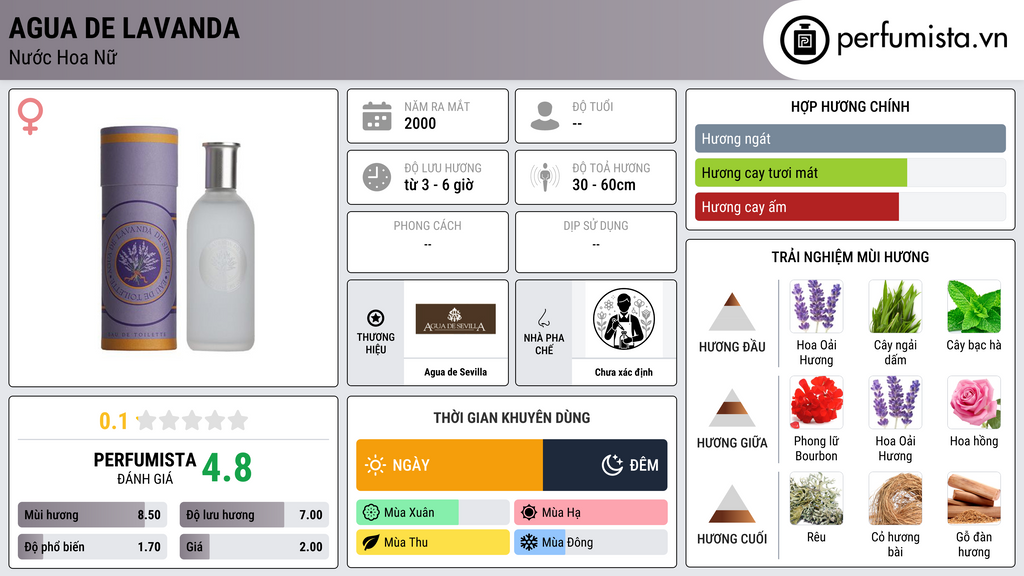Click the clock icon beside Độ lưu hương
This screenshot has height=576, width=1024.
[377, 177]
